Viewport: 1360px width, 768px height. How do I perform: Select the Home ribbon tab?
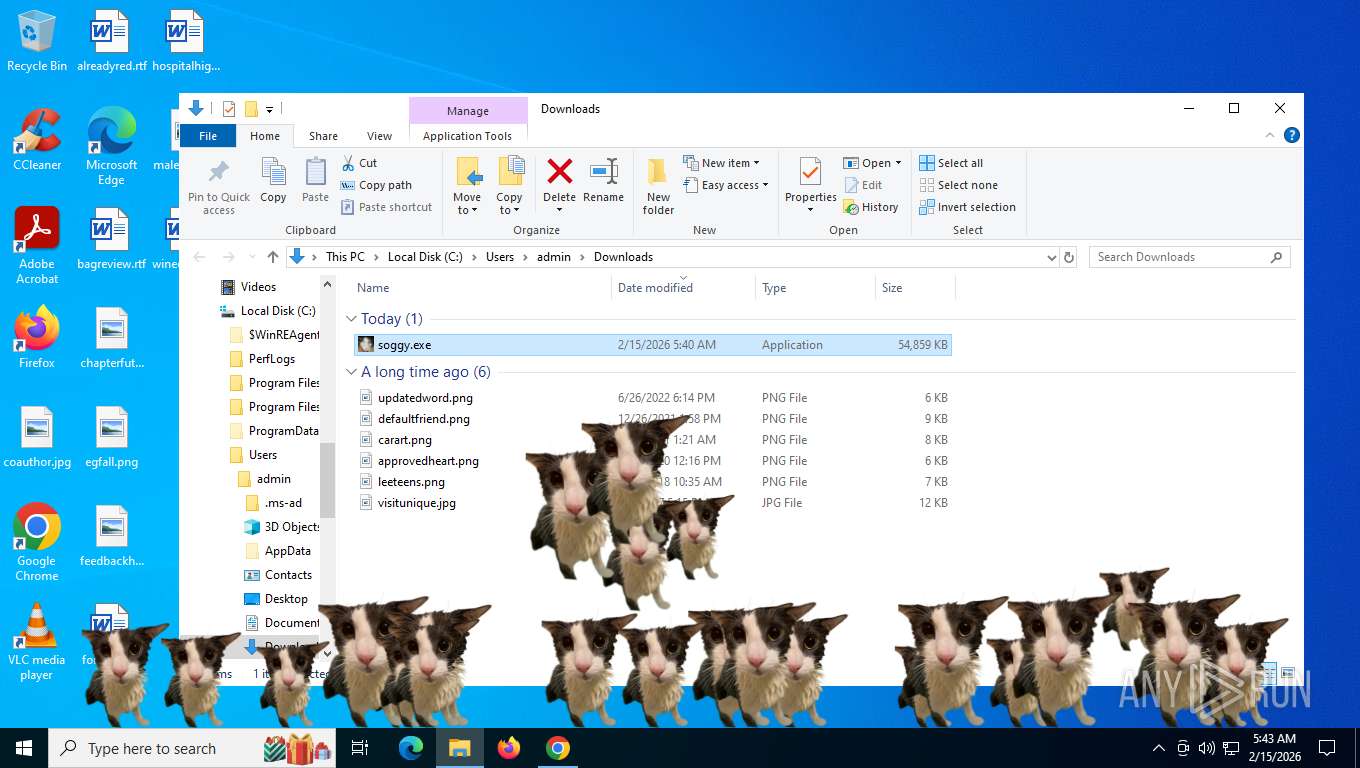[265, 136]
